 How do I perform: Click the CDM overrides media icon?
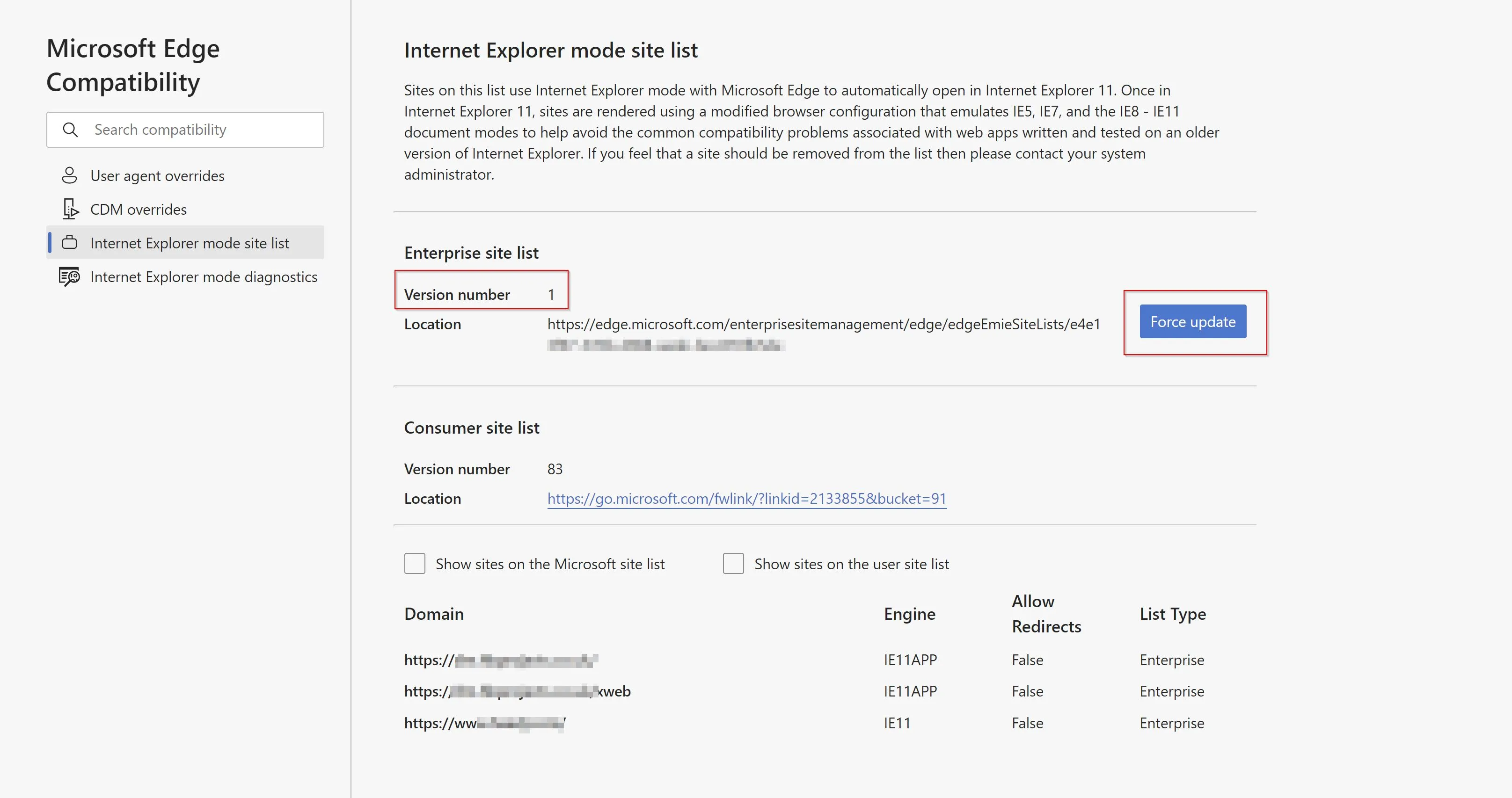71,209
